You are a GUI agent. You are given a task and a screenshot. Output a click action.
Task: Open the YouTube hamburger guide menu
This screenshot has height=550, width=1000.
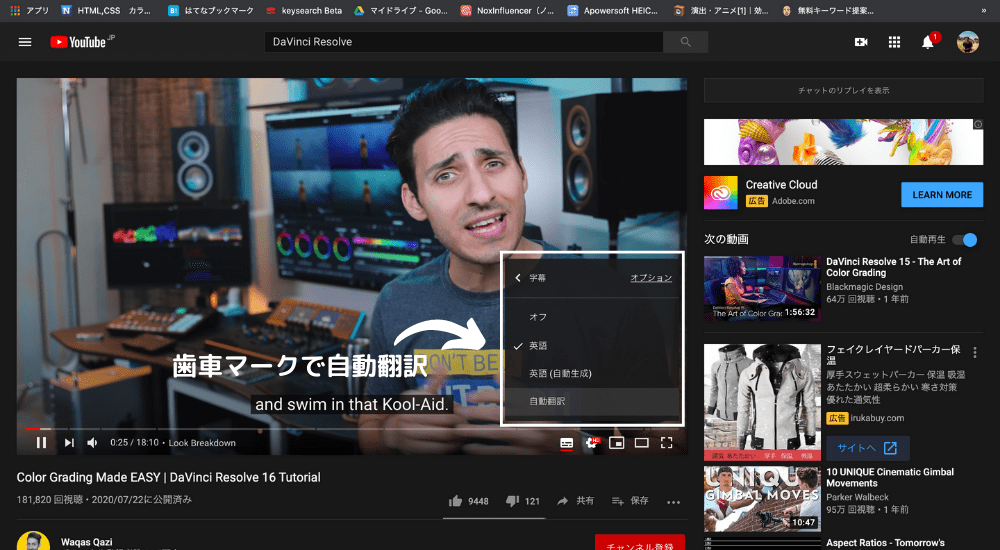[x=25, y=42]
